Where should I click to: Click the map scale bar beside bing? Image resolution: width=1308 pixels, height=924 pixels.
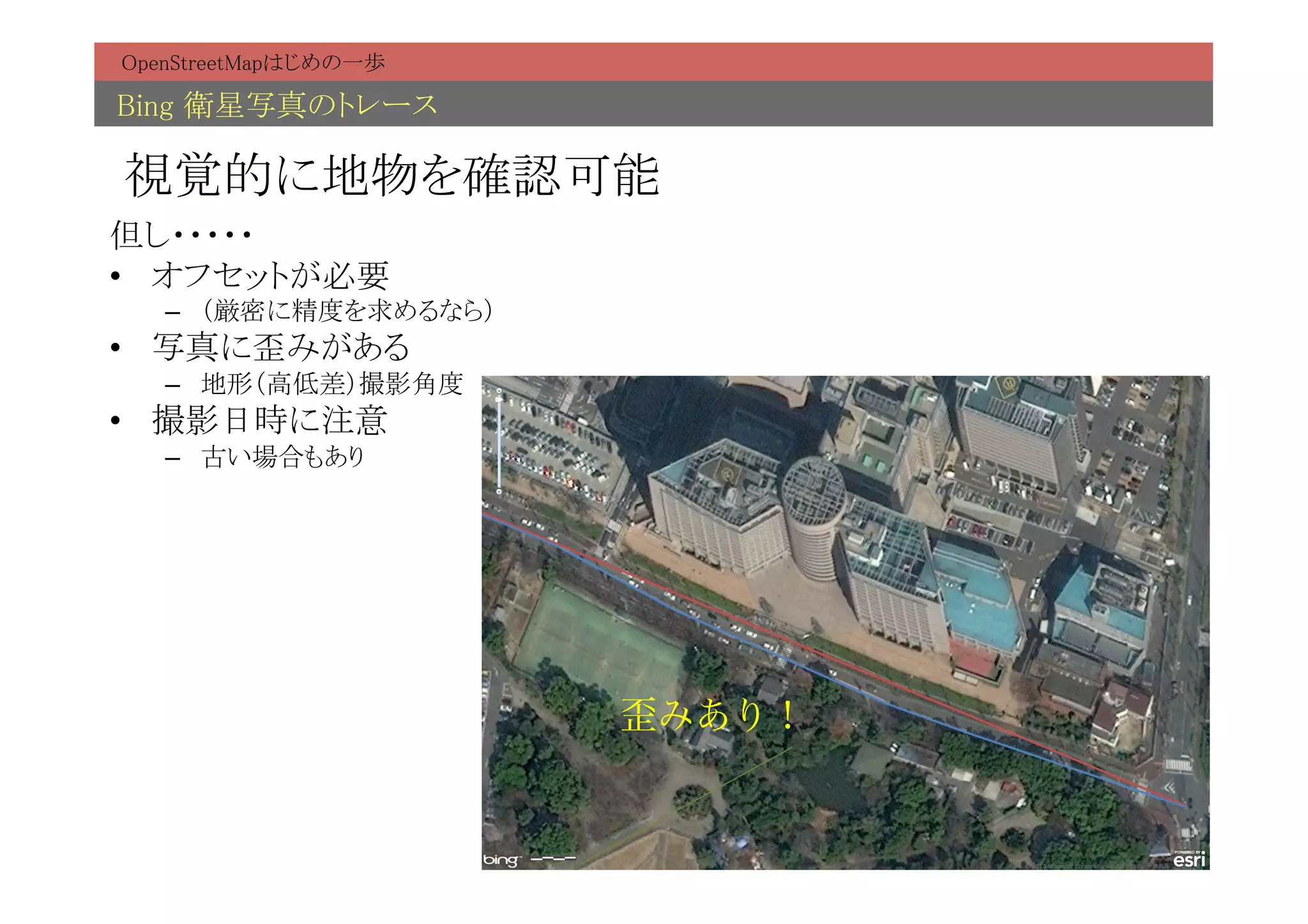553,859
